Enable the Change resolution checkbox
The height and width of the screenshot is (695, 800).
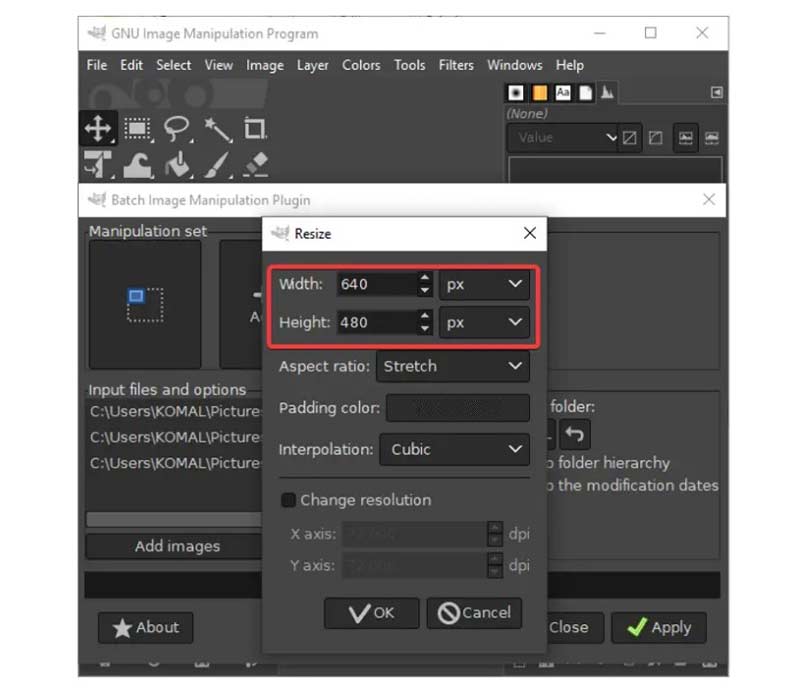click(288, 500)
